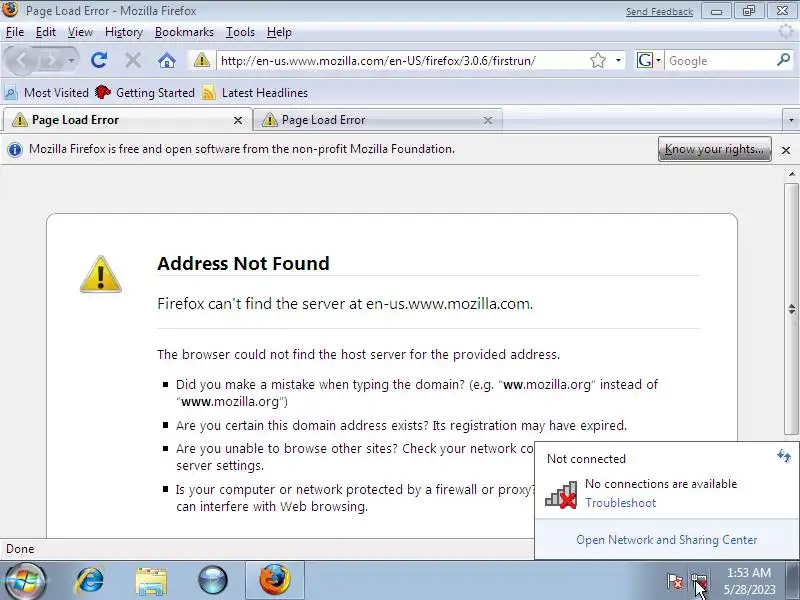
Task: Click the no-connections signal bars icon
Action: 561,494
